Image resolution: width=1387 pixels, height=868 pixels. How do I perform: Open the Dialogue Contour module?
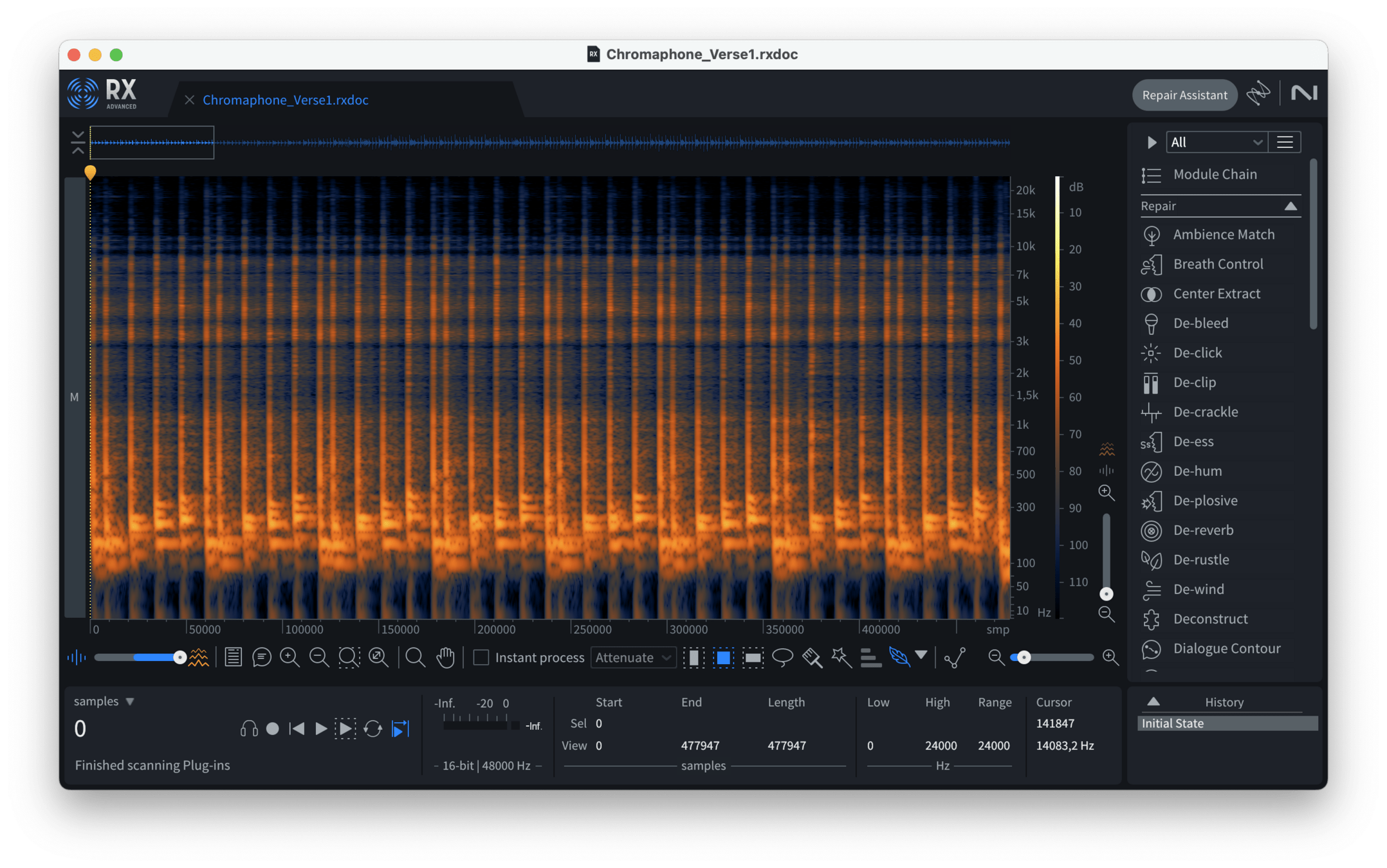coord(1220,649)
